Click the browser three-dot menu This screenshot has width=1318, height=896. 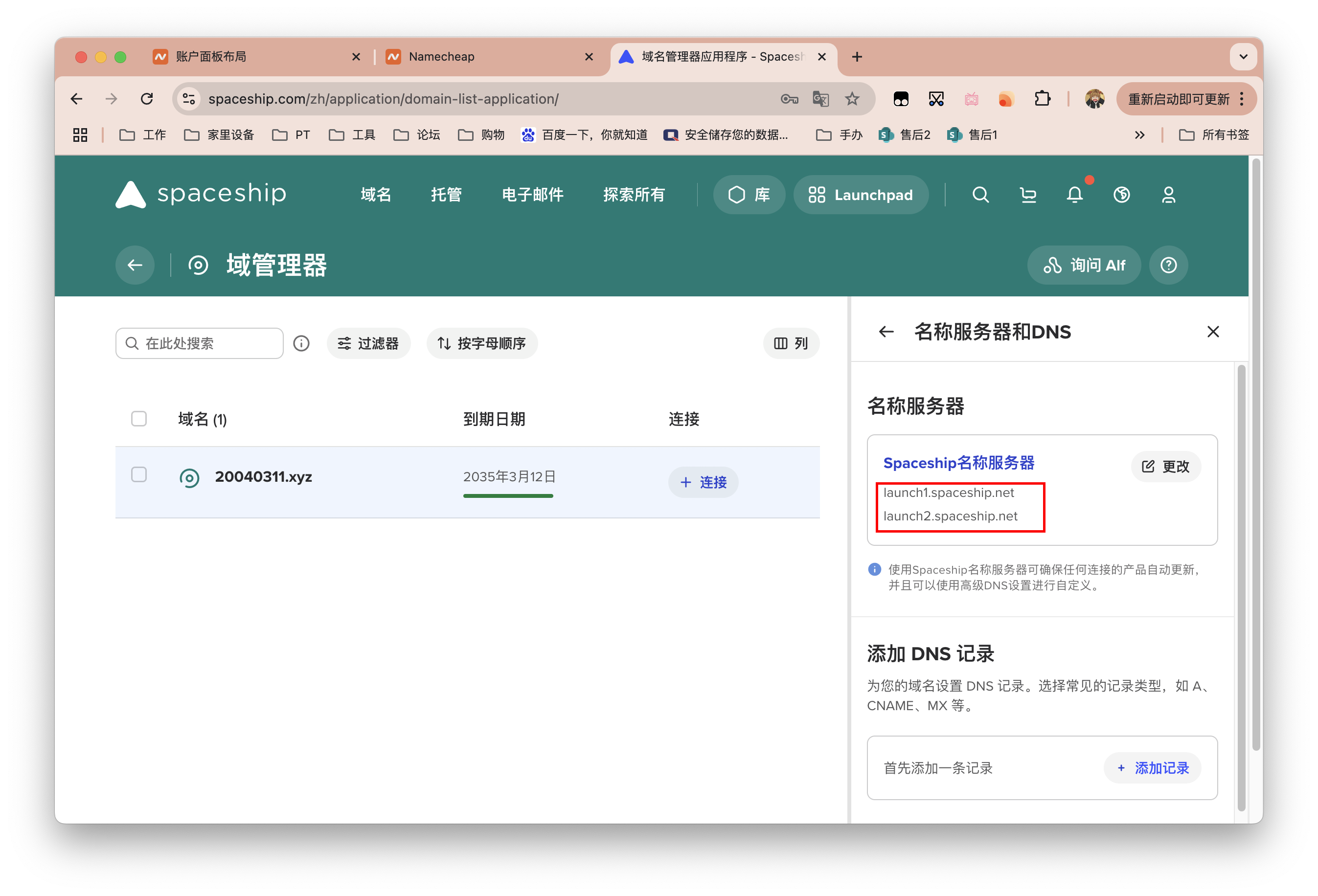(1242, 99)
